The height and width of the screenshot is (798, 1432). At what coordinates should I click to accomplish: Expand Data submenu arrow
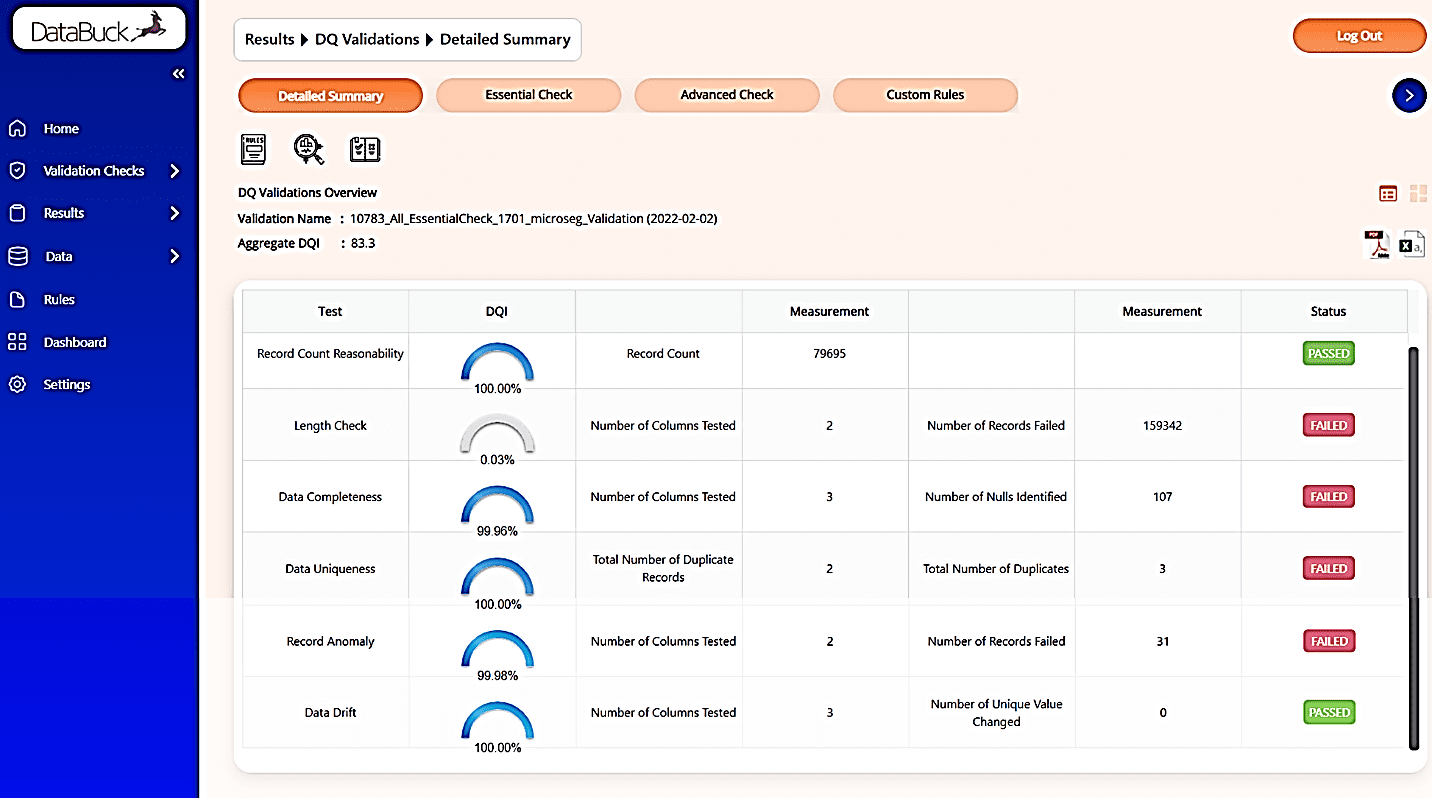[175, 256]
